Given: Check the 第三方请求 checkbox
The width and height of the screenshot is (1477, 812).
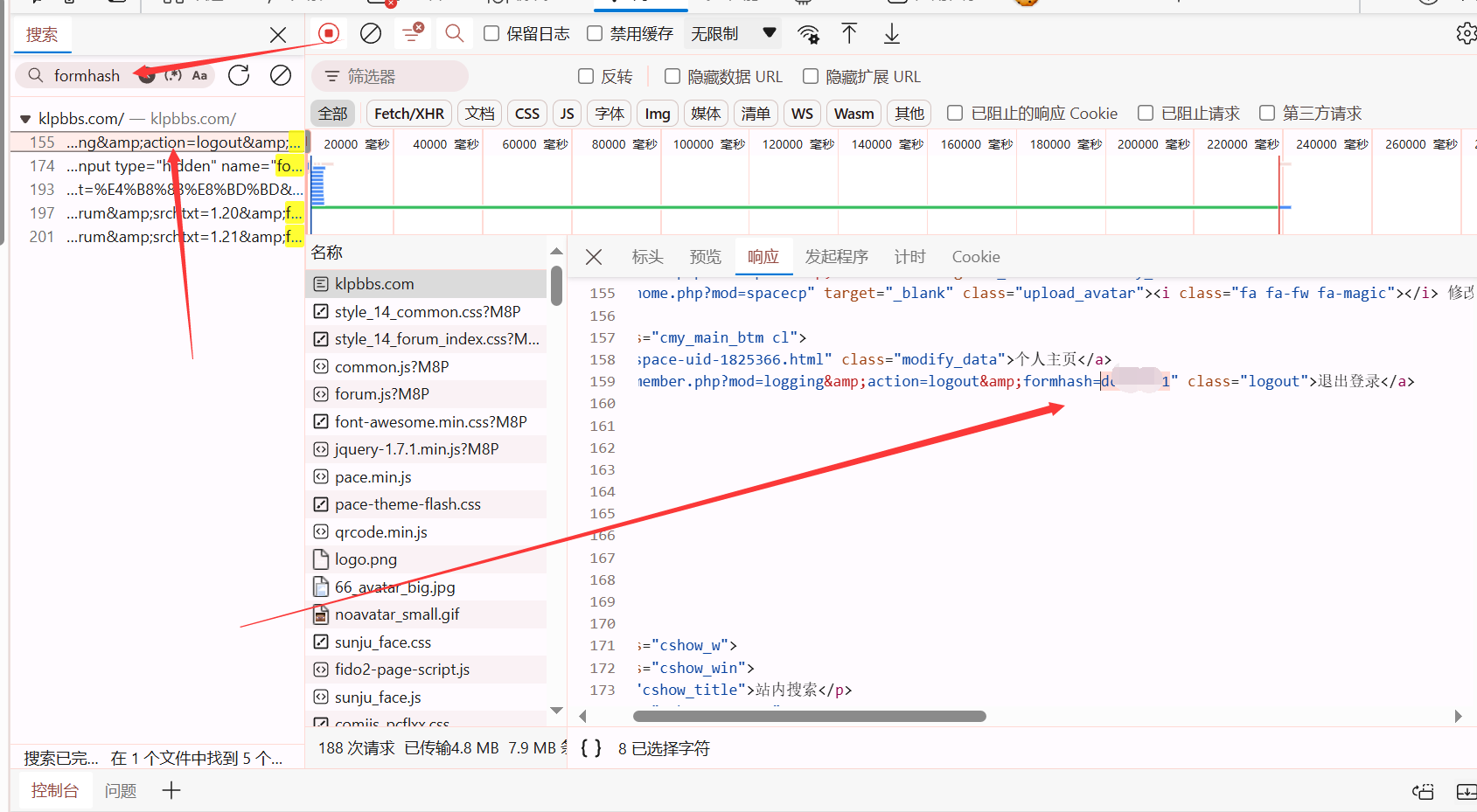Looking at the screenshot, I should tap(1267, 113).
